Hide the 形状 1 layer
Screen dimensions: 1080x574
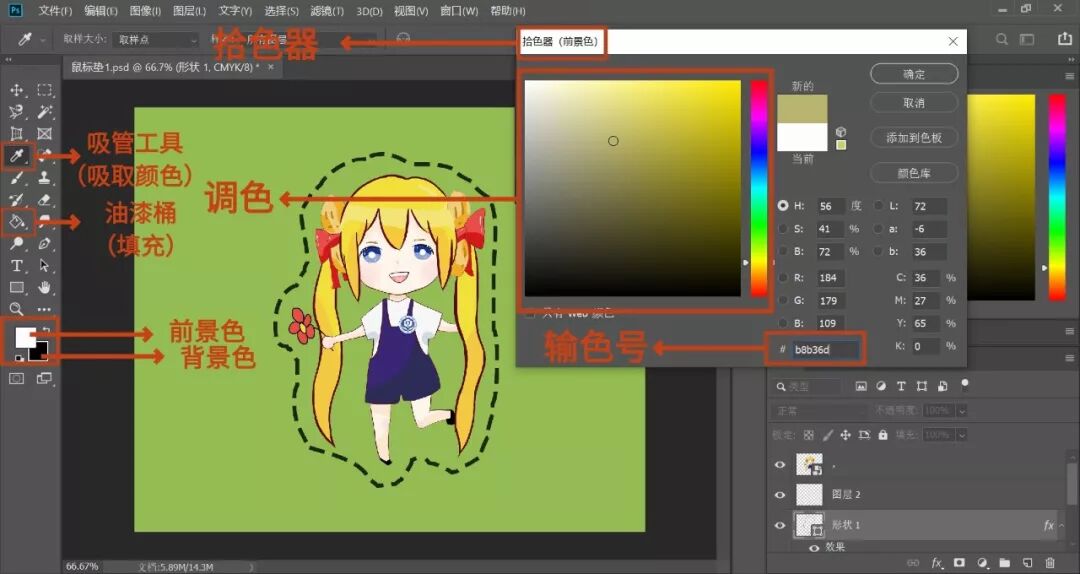(x=780, y=525)
